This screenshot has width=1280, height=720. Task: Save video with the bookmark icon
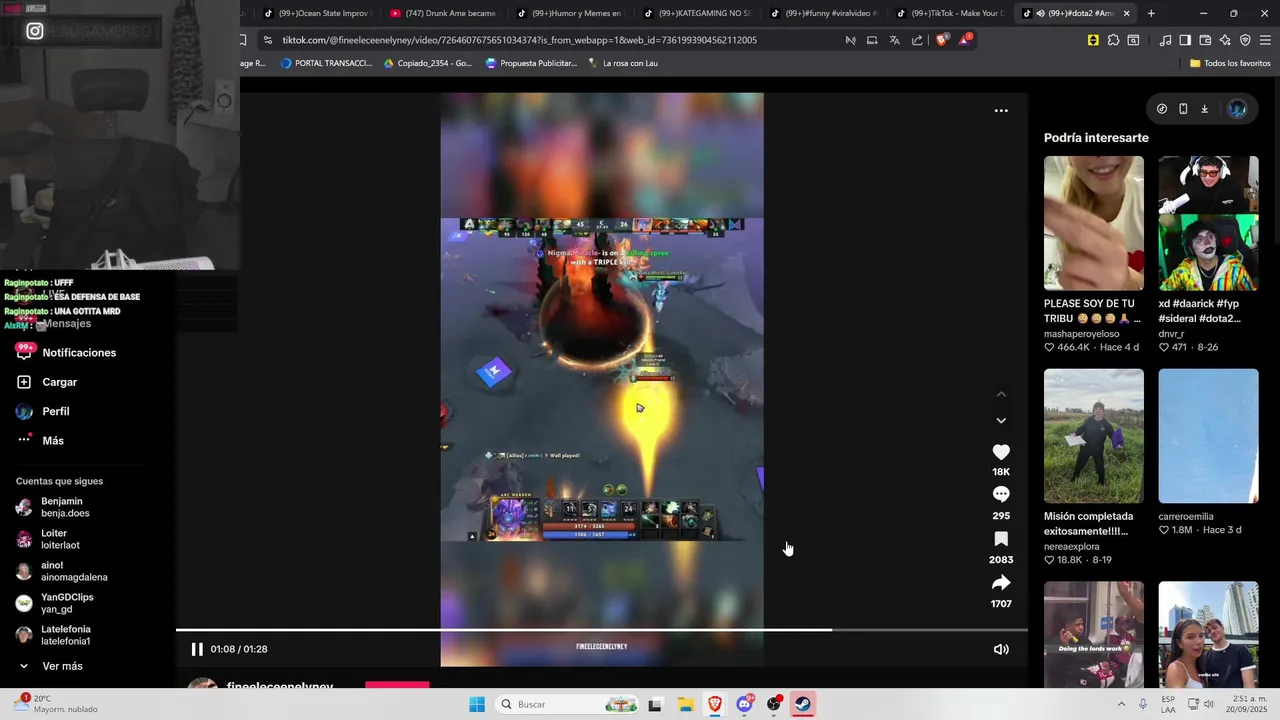click(x=1001, y=539)
